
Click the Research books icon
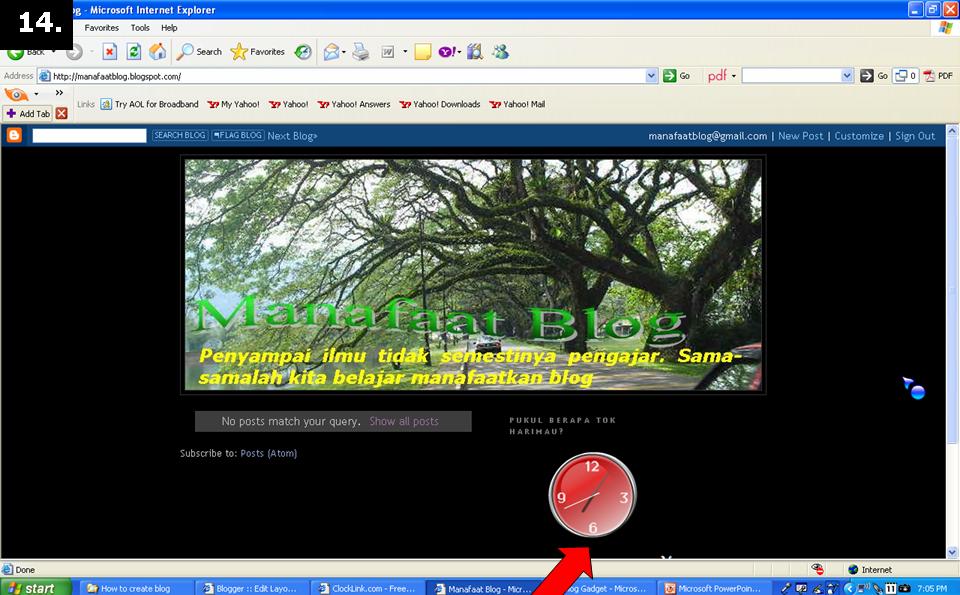[x=474, y=52]
